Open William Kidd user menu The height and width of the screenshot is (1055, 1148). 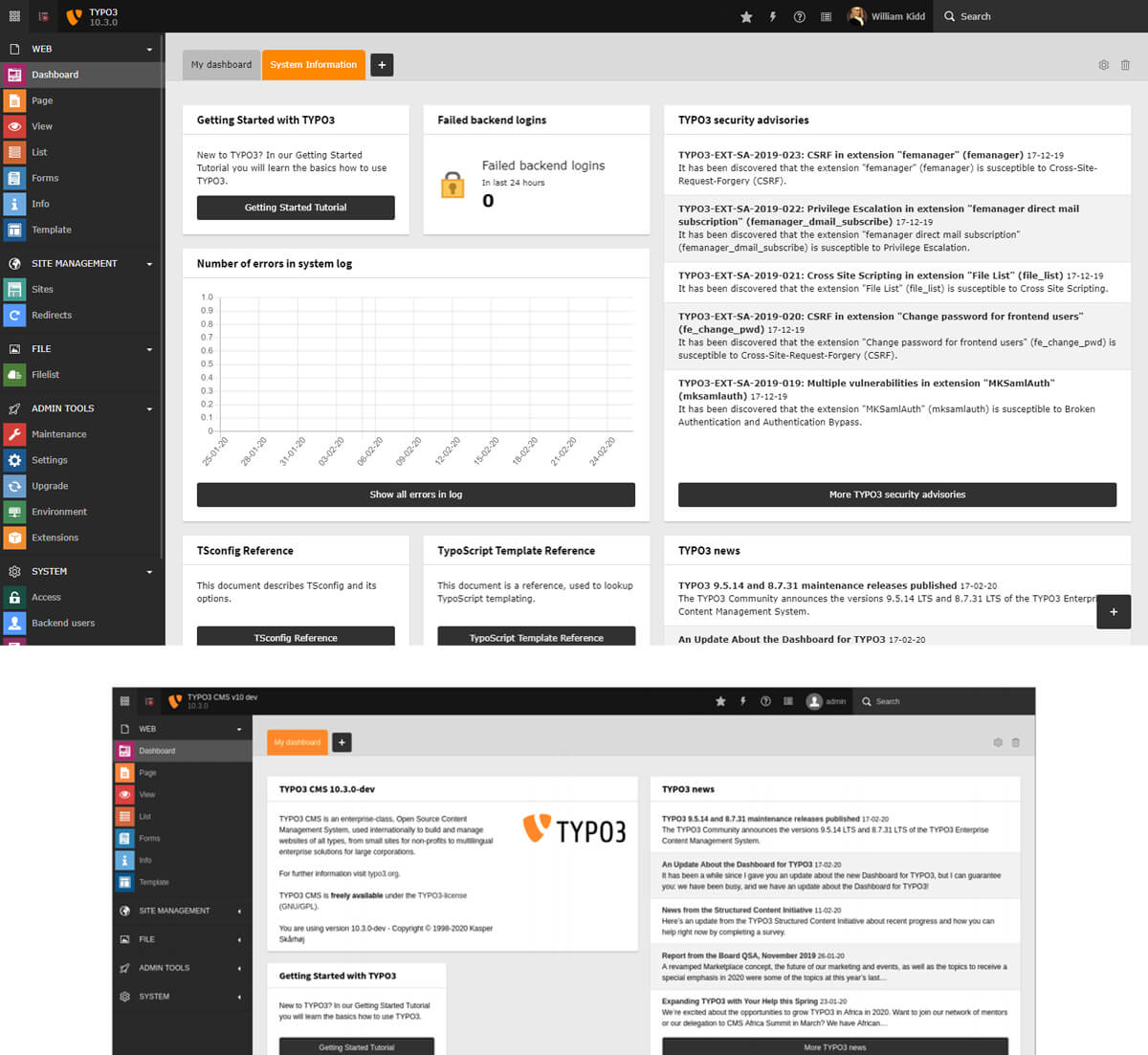pos(887,16)
